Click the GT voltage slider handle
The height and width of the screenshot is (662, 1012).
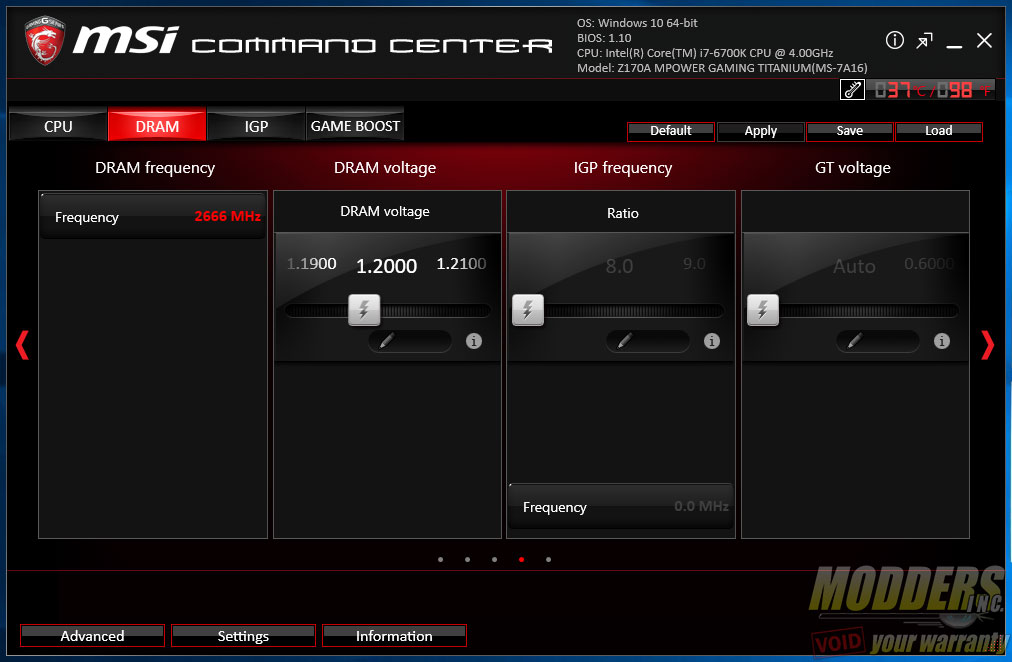click(763, 310)
